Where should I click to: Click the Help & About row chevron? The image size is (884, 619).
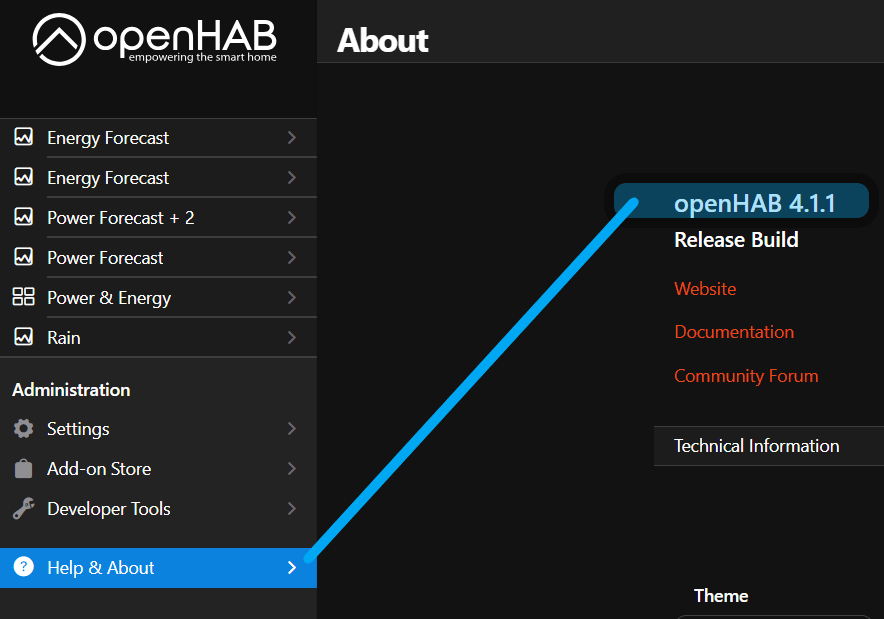[291, 568]
